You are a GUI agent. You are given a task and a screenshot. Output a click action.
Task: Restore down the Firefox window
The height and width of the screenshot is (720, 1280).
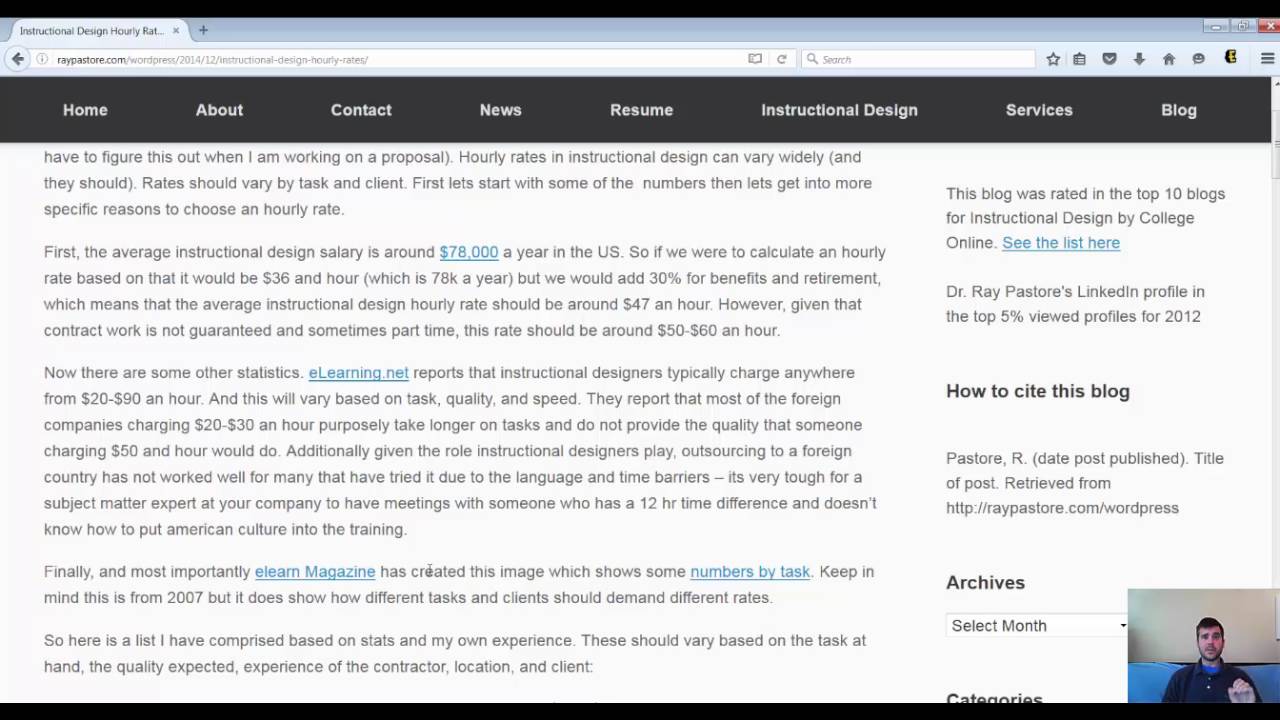coord(1242,27)
